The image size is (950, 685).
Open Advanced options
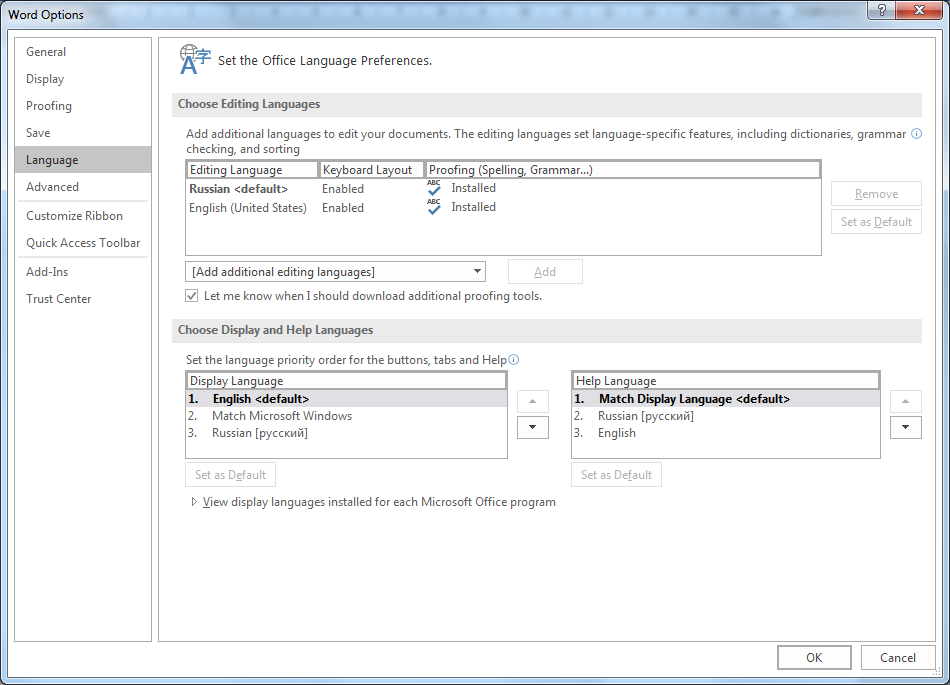tap(83, 187)
